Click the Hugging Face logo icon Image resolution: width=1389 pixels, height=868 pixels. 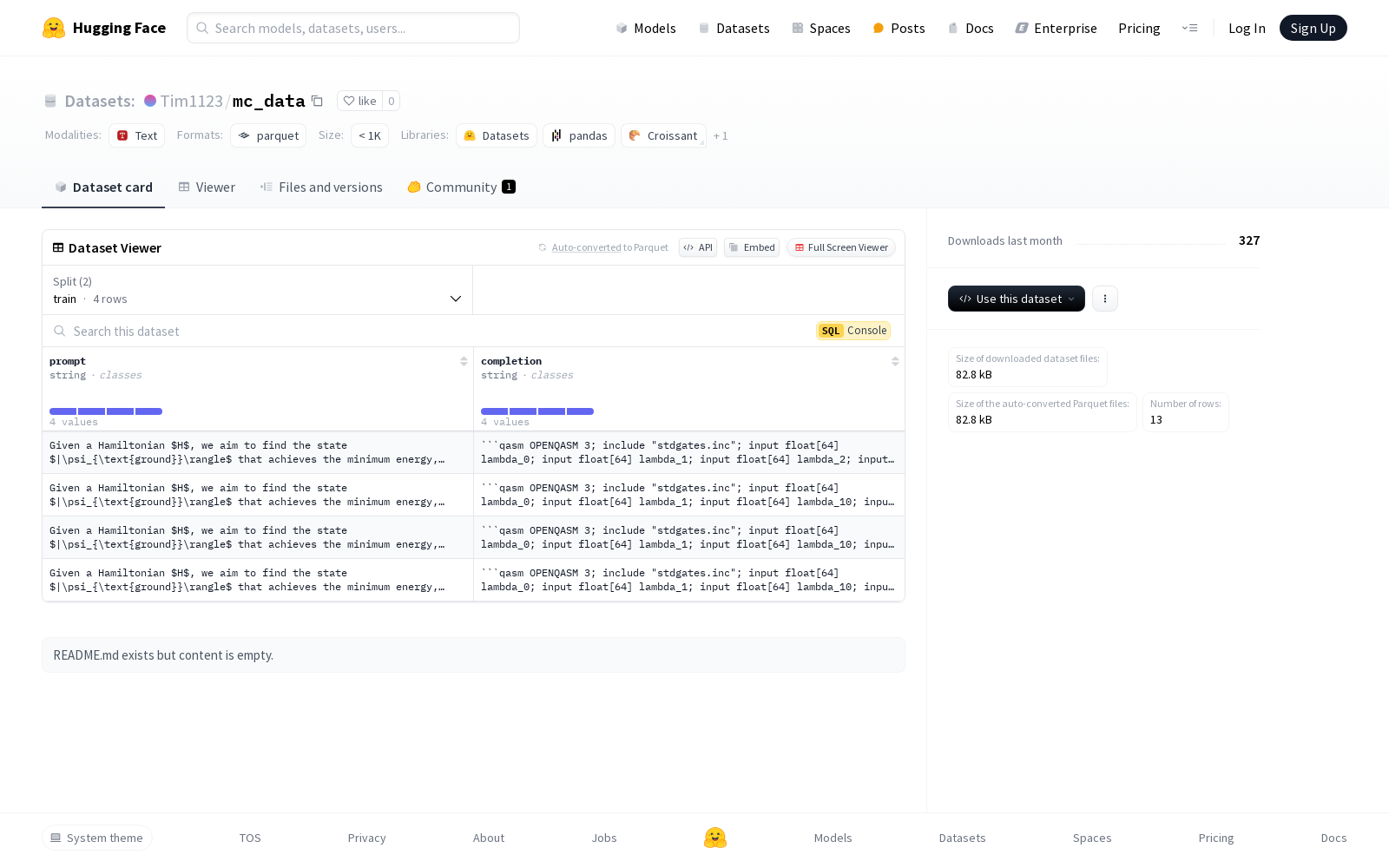(54, 28)
